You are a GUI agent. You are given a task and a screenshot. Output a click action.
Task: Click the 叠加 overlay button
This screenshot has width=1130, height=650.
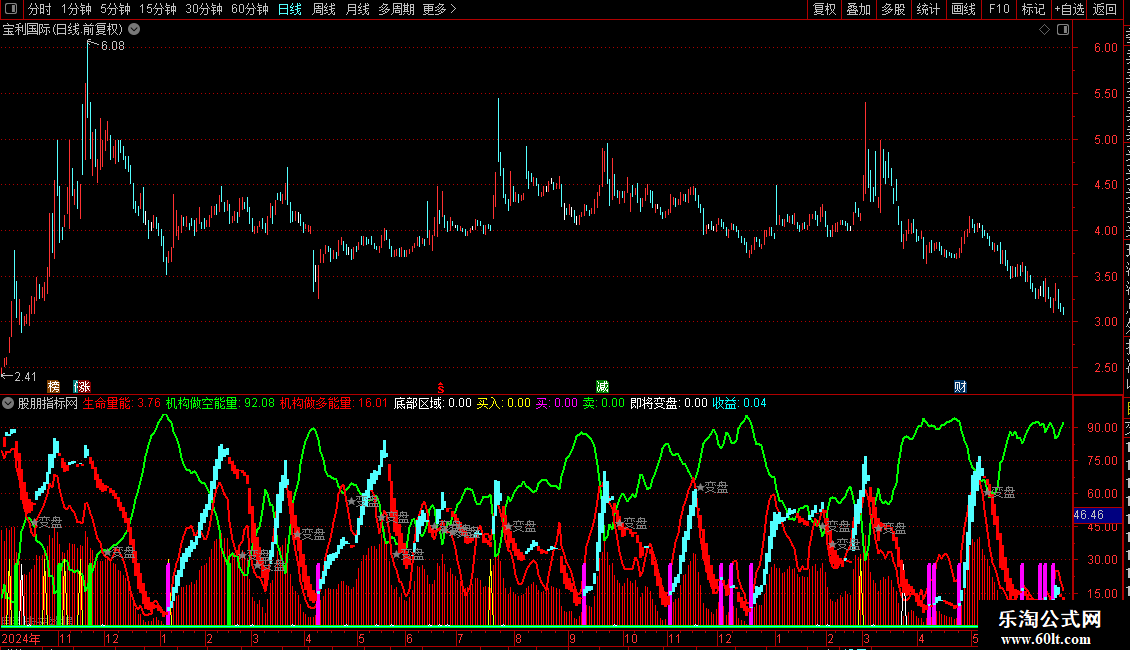coord(859,9)
